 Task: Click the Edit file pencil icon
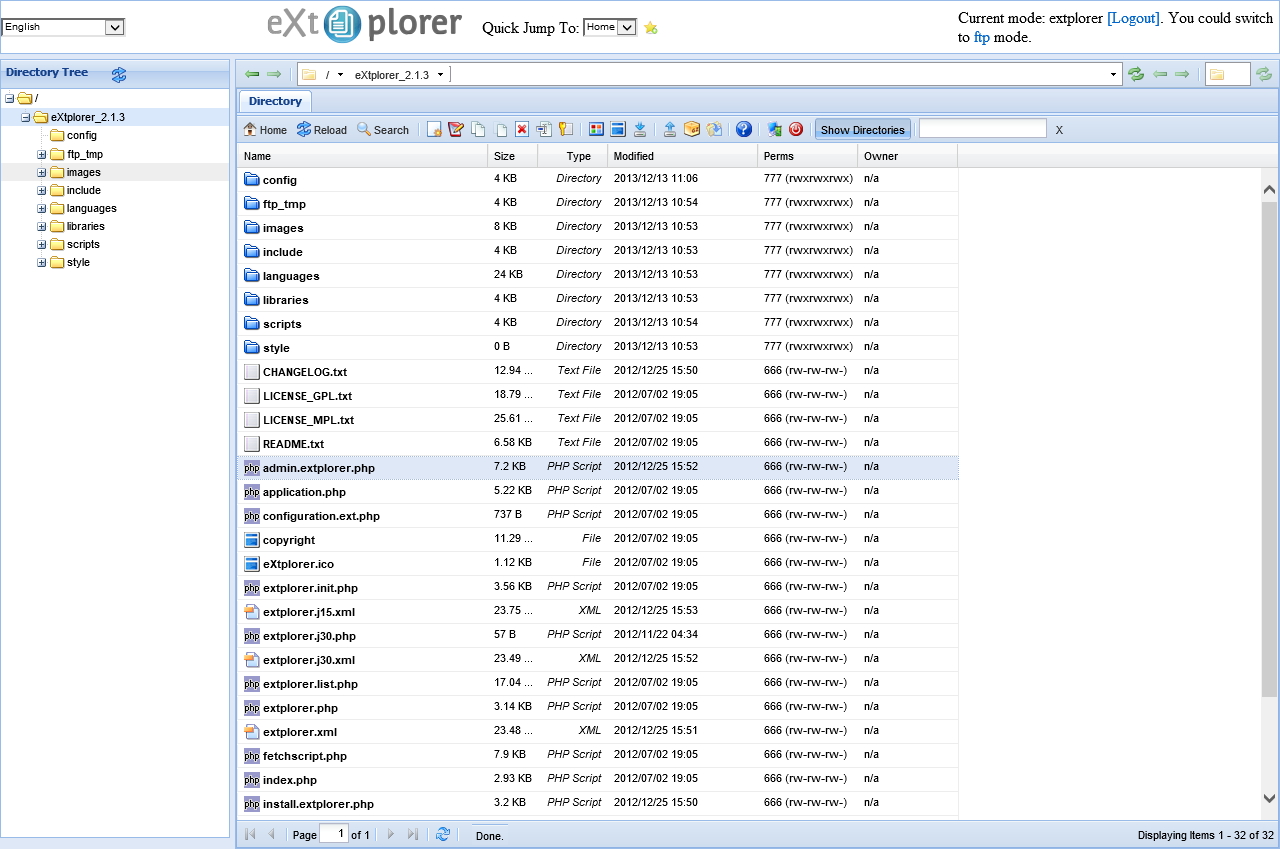[456, 129]
